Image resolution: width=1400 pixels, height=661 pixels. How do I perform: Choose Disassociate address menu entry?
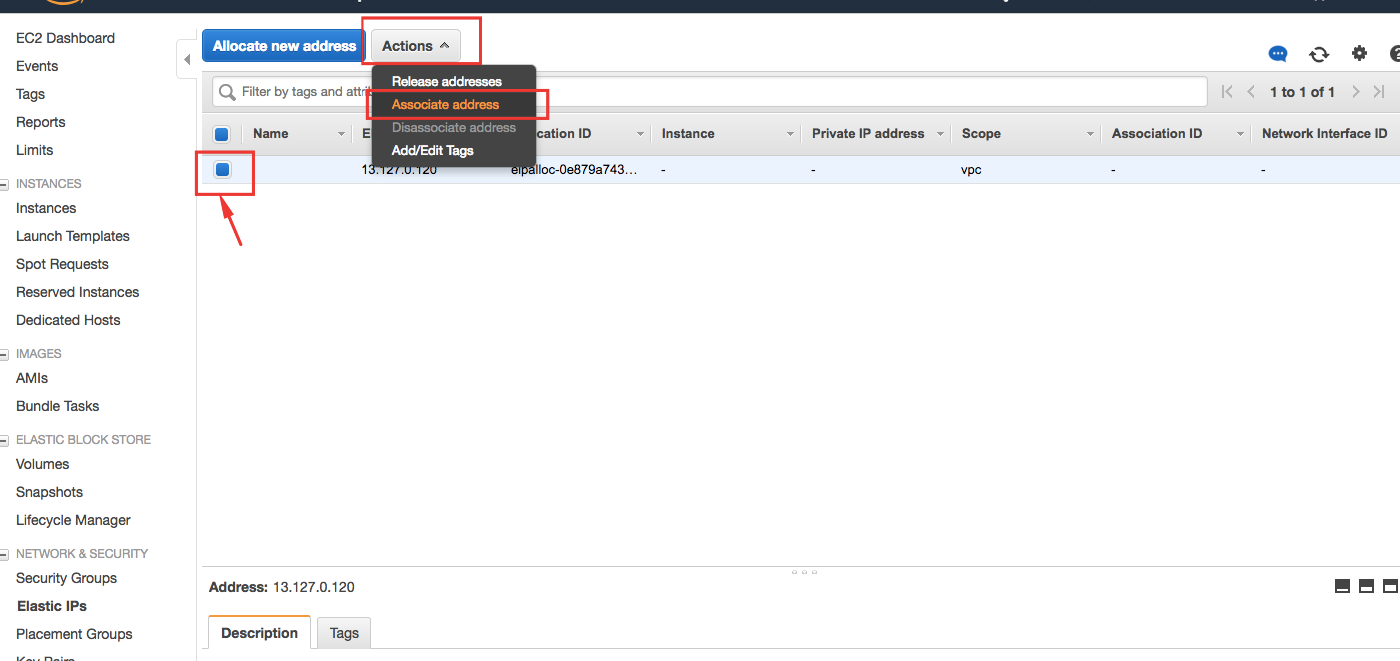(x=454, y=128)
